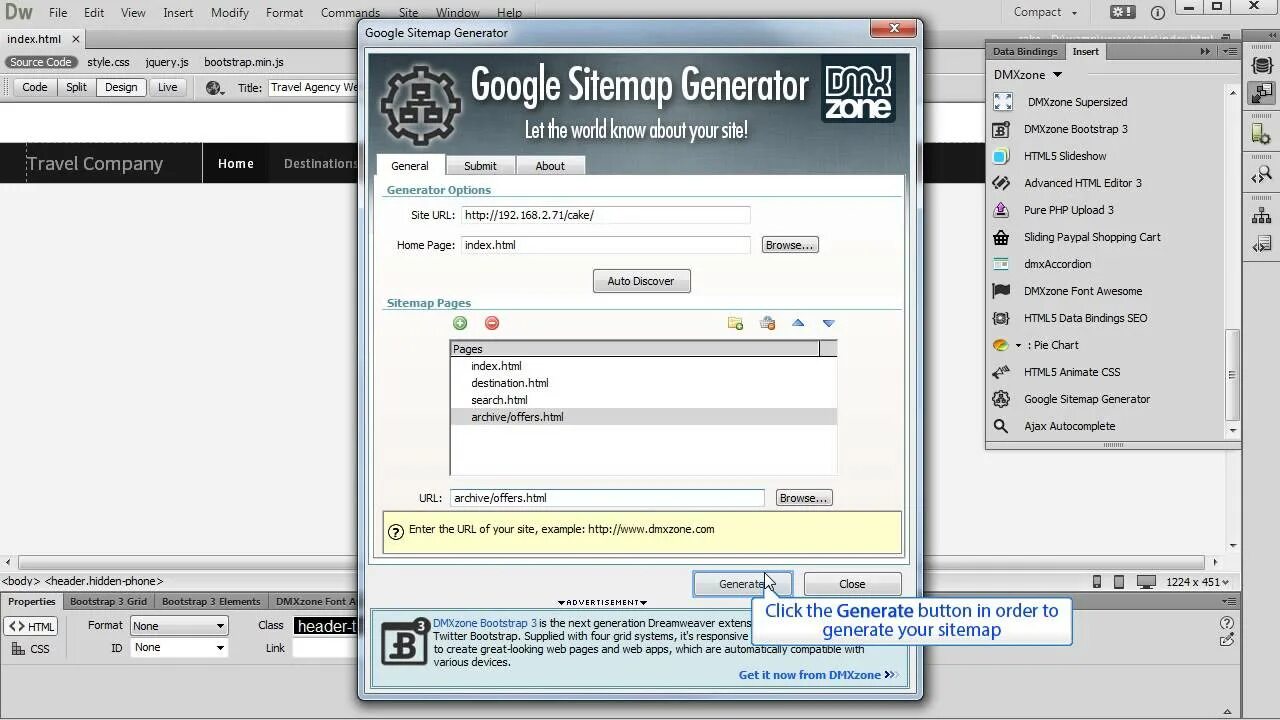1280x720 pixels.
Task: Click the mobile size icon in status bar
Action: [x=1097, y=582]
